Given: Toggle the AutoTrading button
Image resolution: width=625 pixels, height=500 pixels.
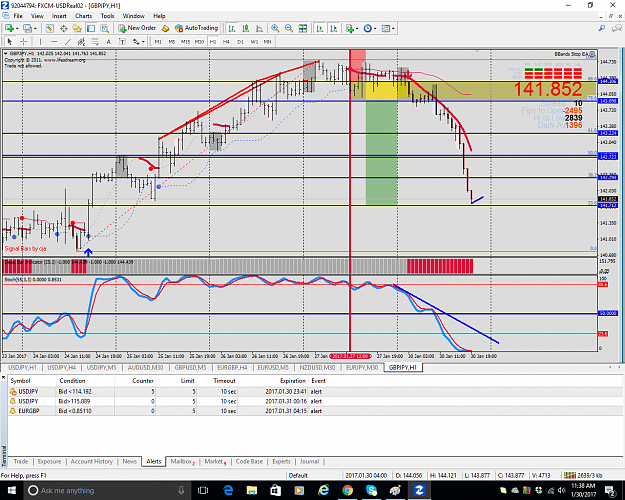Looking at the screenshot, I should (197, 28).
